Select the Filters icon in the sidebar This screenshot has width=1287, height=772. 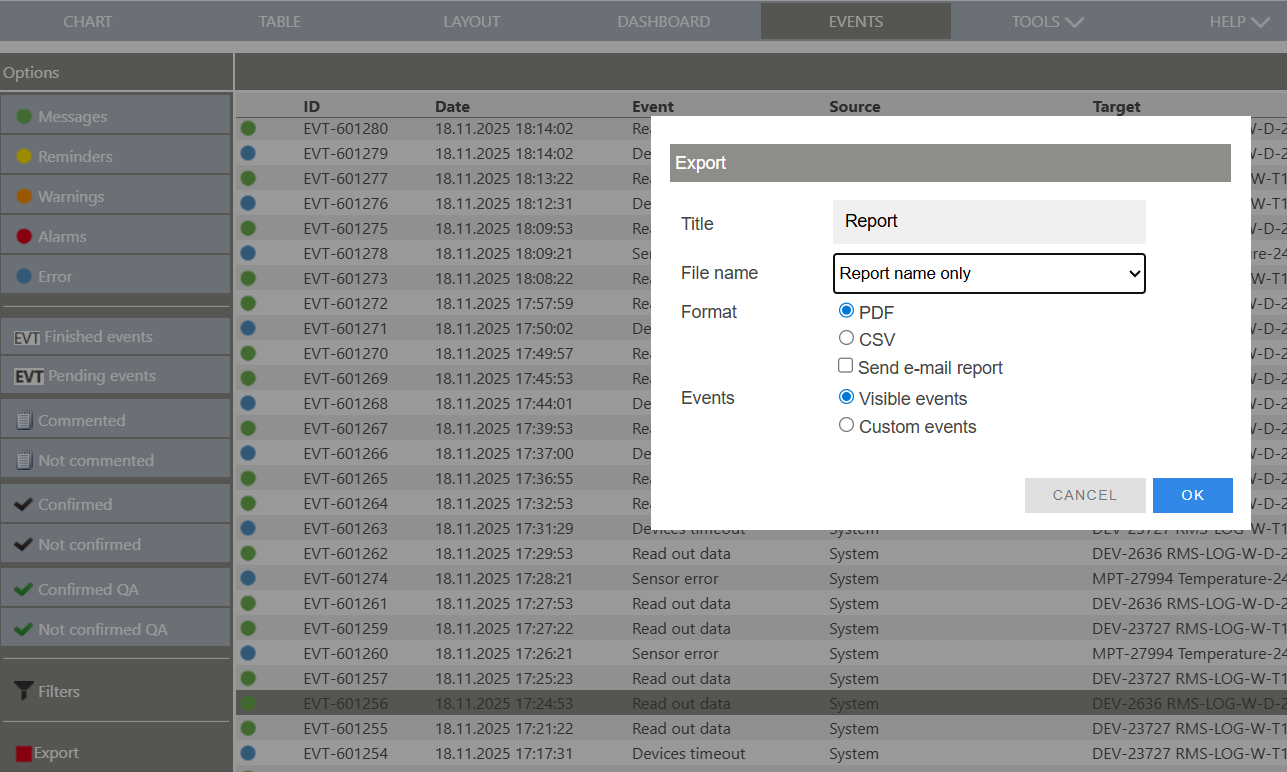tap(22, 691)
